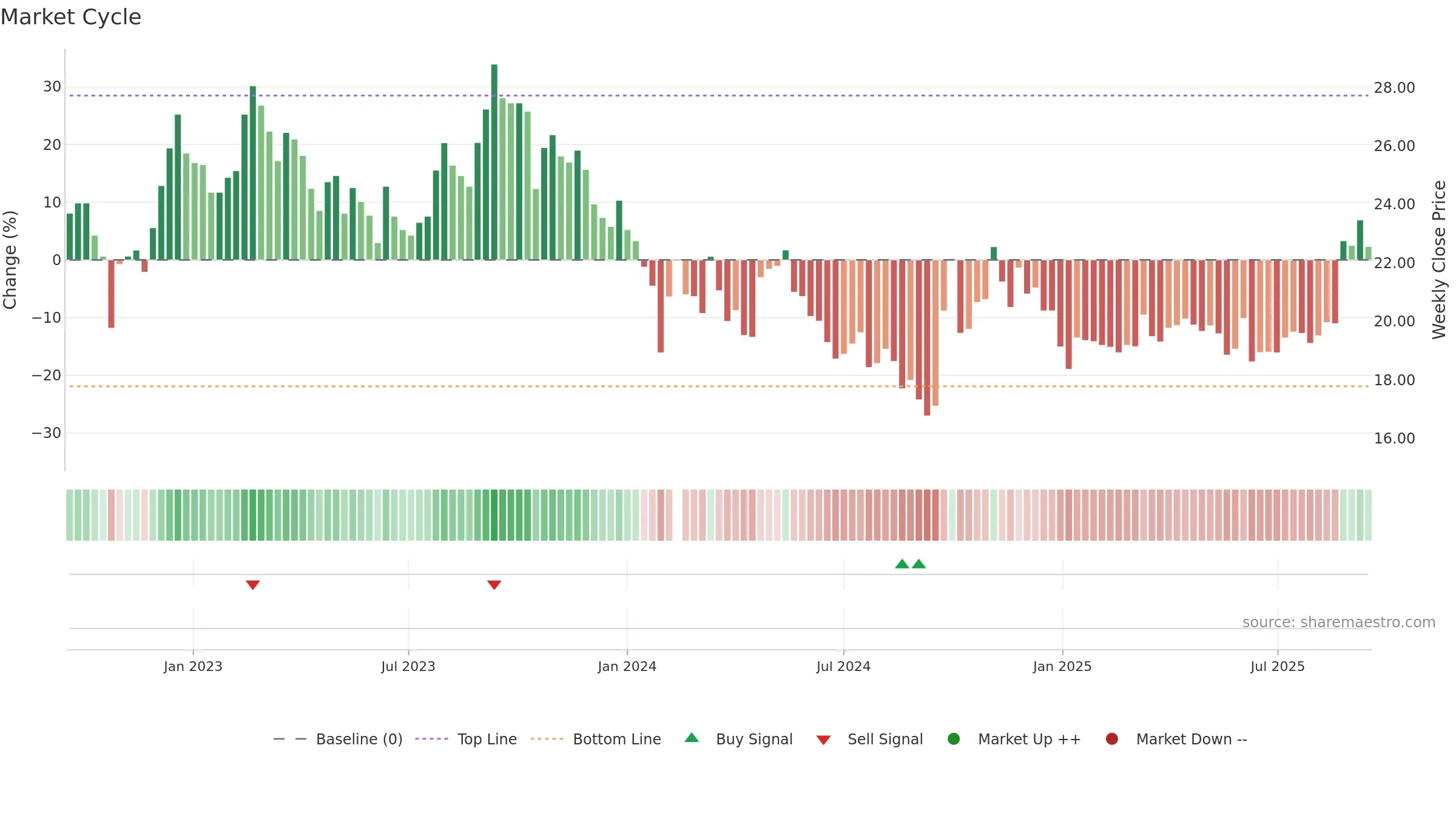Click the Jan 2023 axis label

point(193,666)
